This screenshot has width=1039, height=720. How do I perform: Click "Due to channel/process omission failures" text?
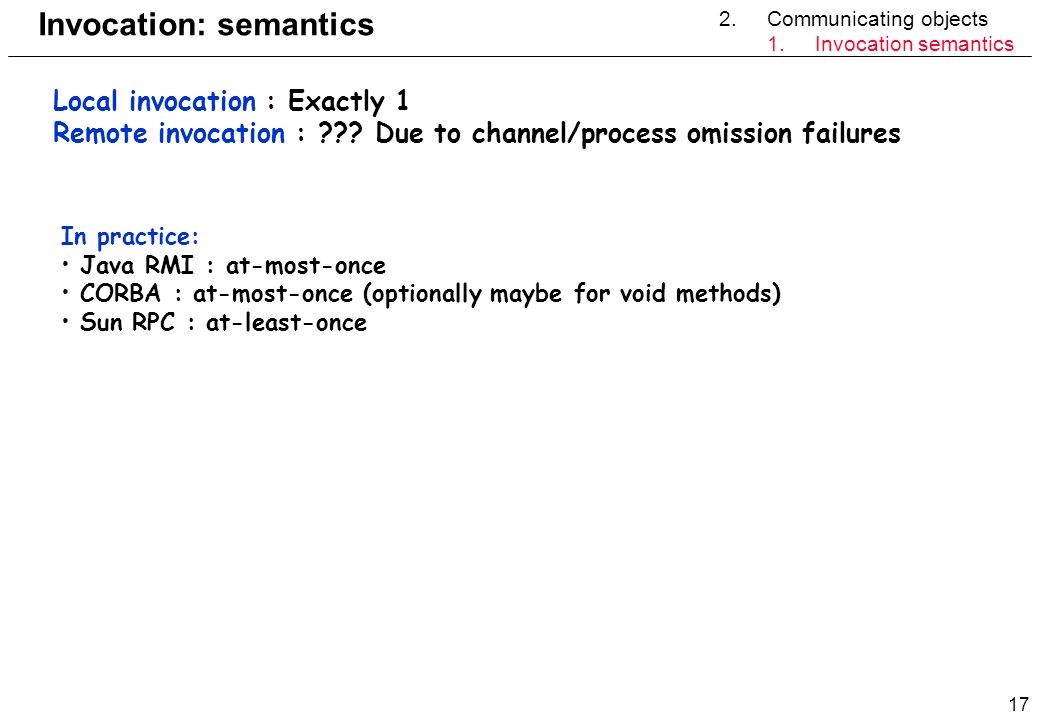pyautogui.click(x=637, y=134)
